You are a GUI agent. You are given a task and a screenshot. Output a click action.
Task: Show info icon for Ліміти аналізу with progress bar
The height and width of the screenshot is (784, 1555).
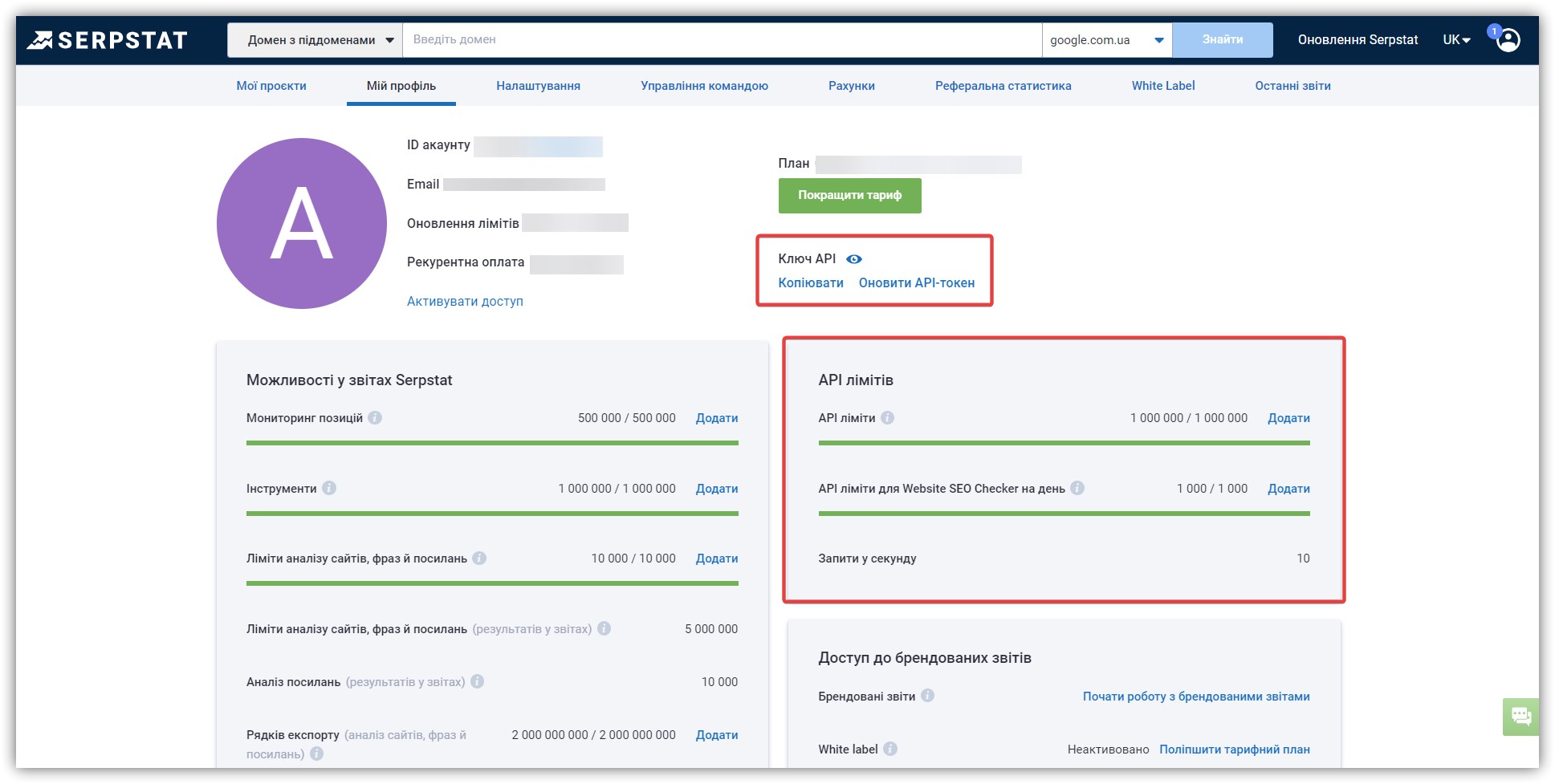(x=479, y=558)
